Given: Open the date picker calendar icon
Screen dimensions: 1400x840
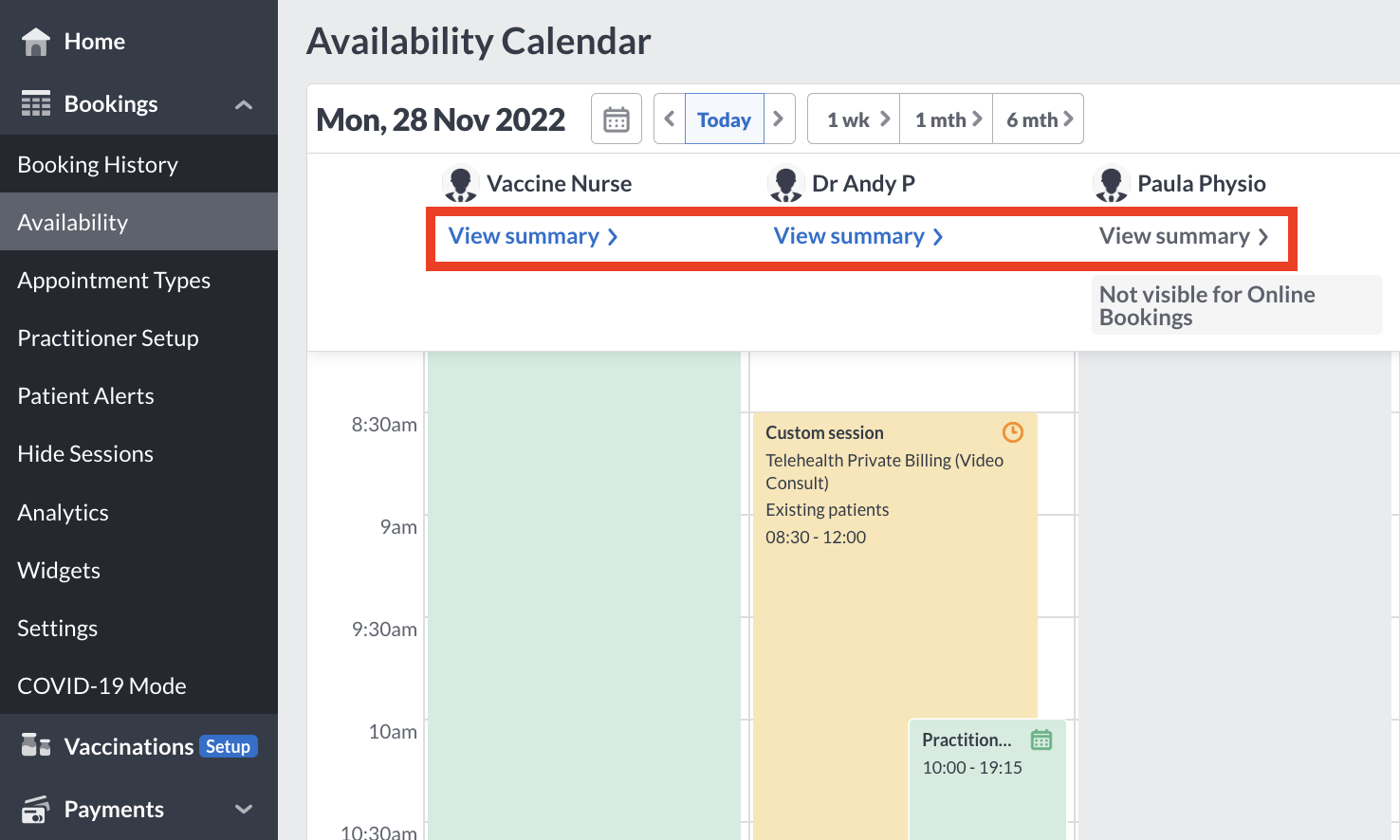Looking at the screenshot, I should (616, 118).
